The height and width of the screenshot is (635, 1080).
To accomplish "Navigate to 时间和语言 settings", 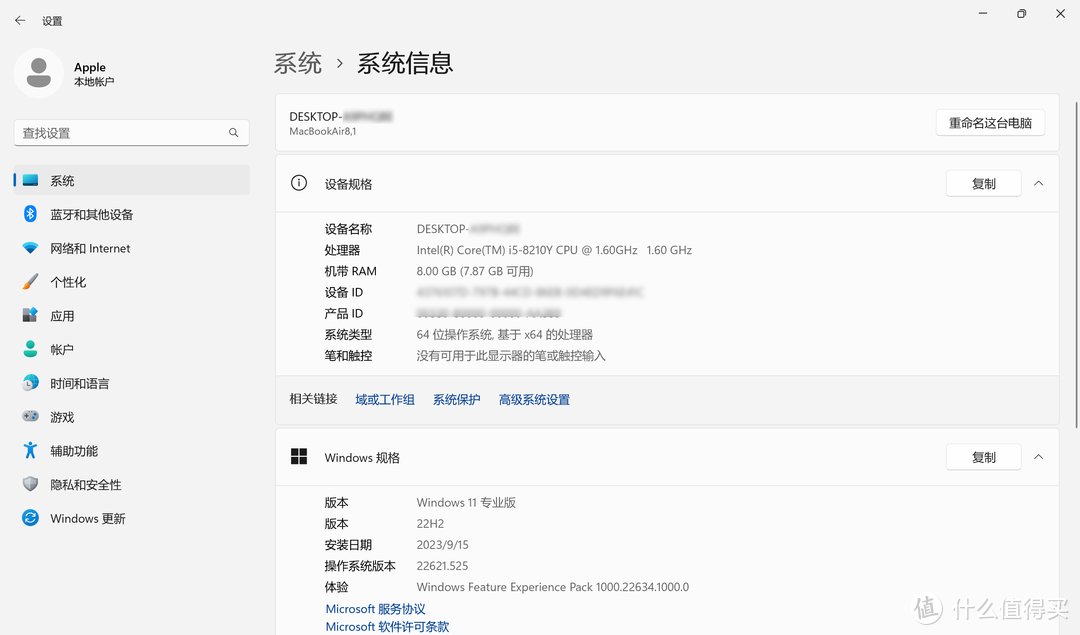I will (x=132, y=383).
